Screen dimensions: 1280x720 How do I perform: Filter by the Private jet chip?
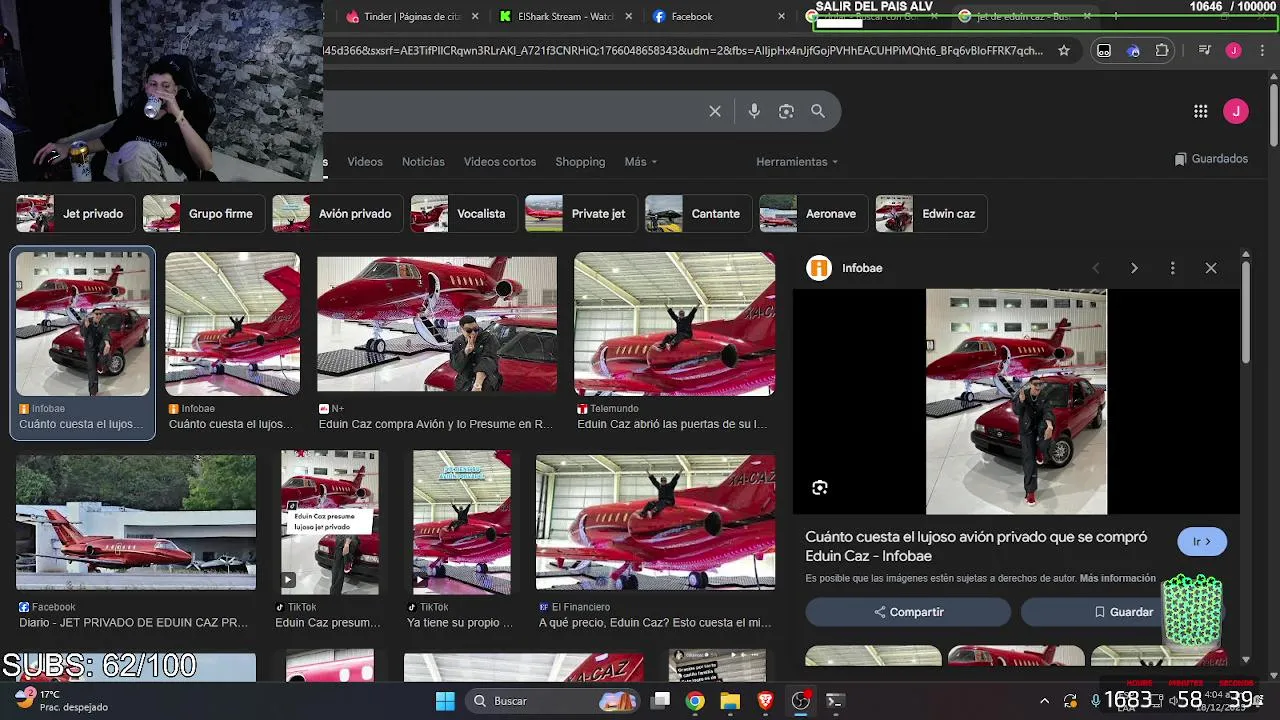[581, 214]
